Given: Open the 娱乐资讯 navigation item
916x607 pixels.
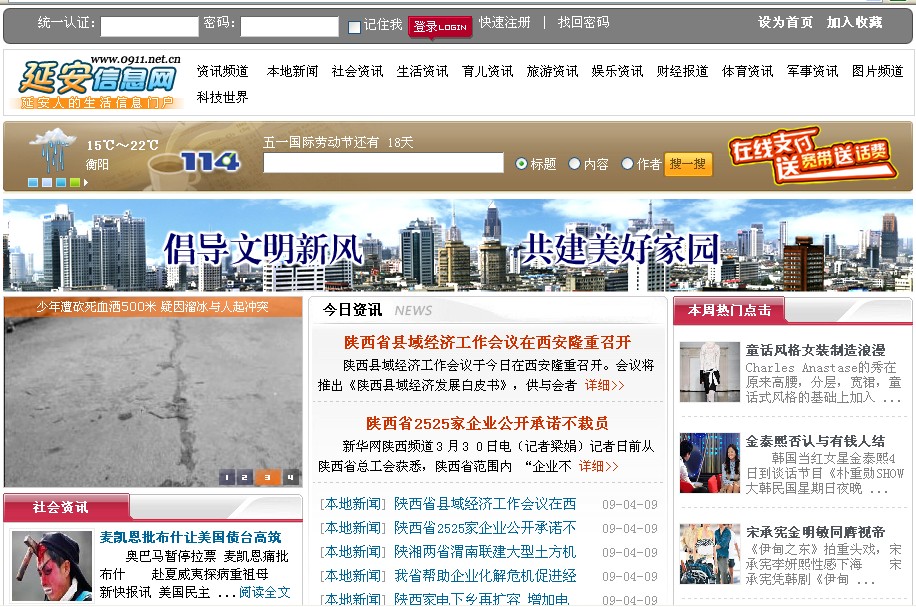Looking at the screenshot, I should click(617, 71).
